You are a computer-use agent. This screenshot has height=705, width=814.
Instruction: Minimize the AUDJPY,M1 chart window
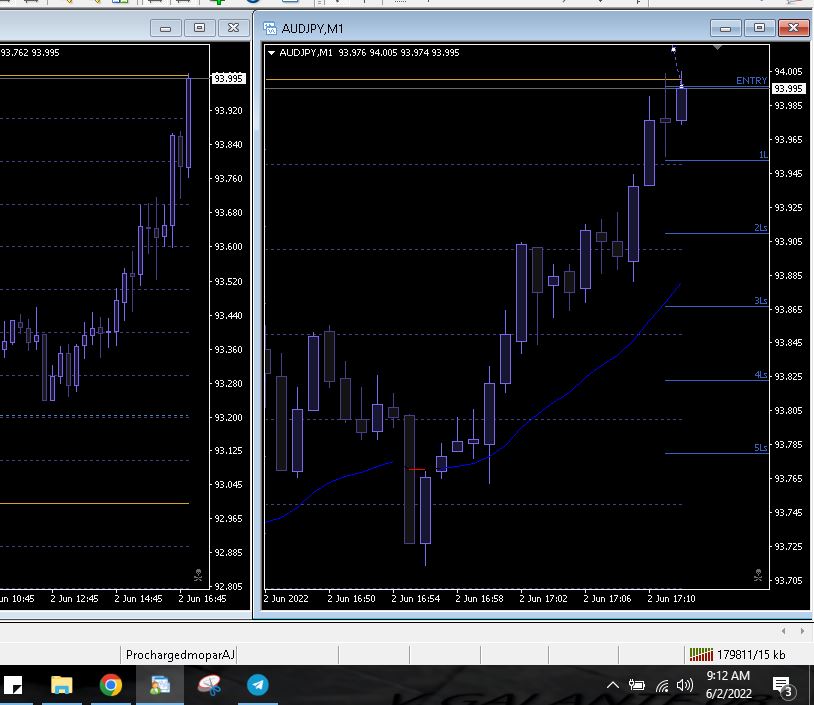click(725, 28)
